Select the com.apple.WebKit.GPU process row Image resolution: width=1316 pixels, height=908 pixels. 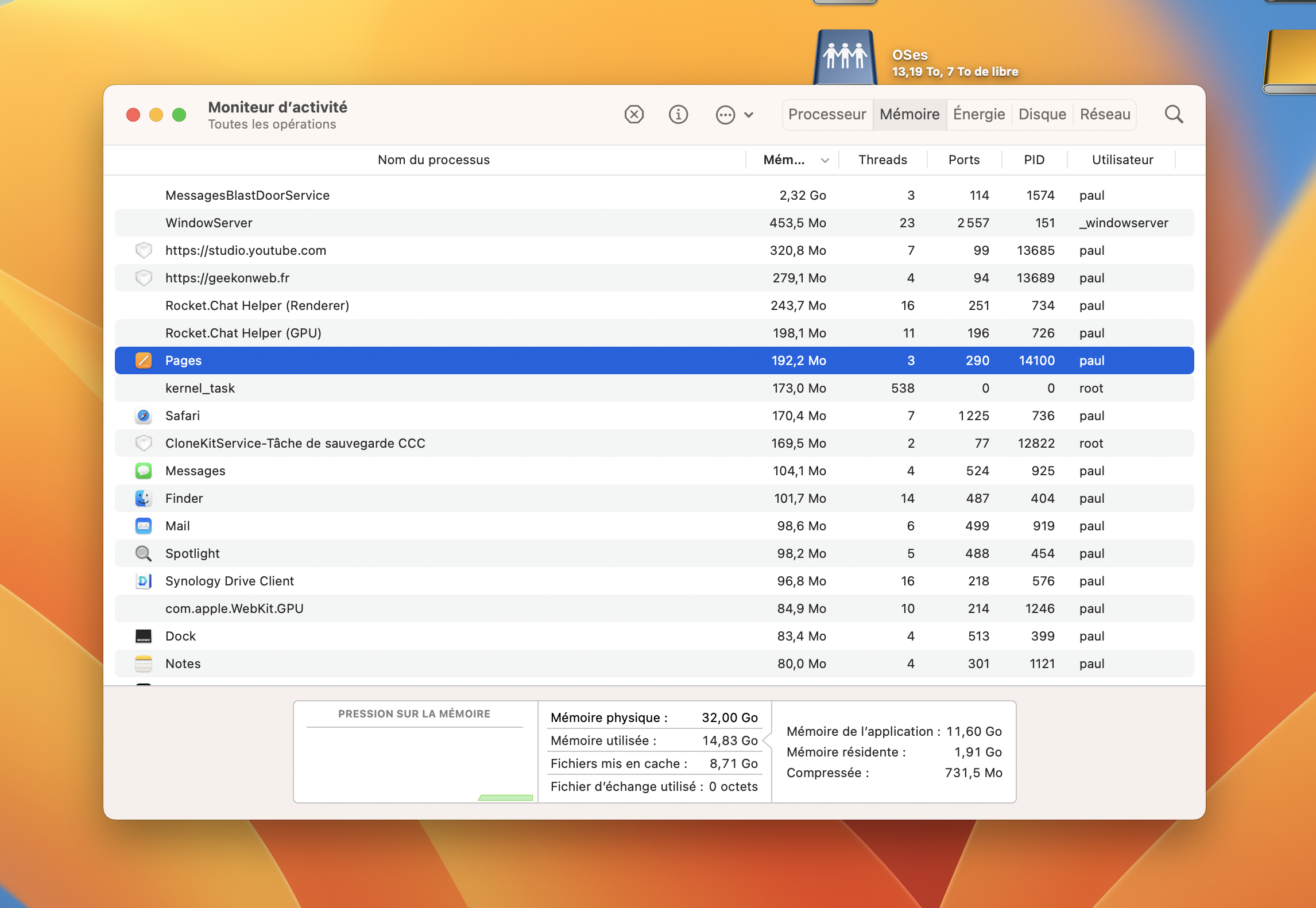pyautogui.click(x=655, y=608)
